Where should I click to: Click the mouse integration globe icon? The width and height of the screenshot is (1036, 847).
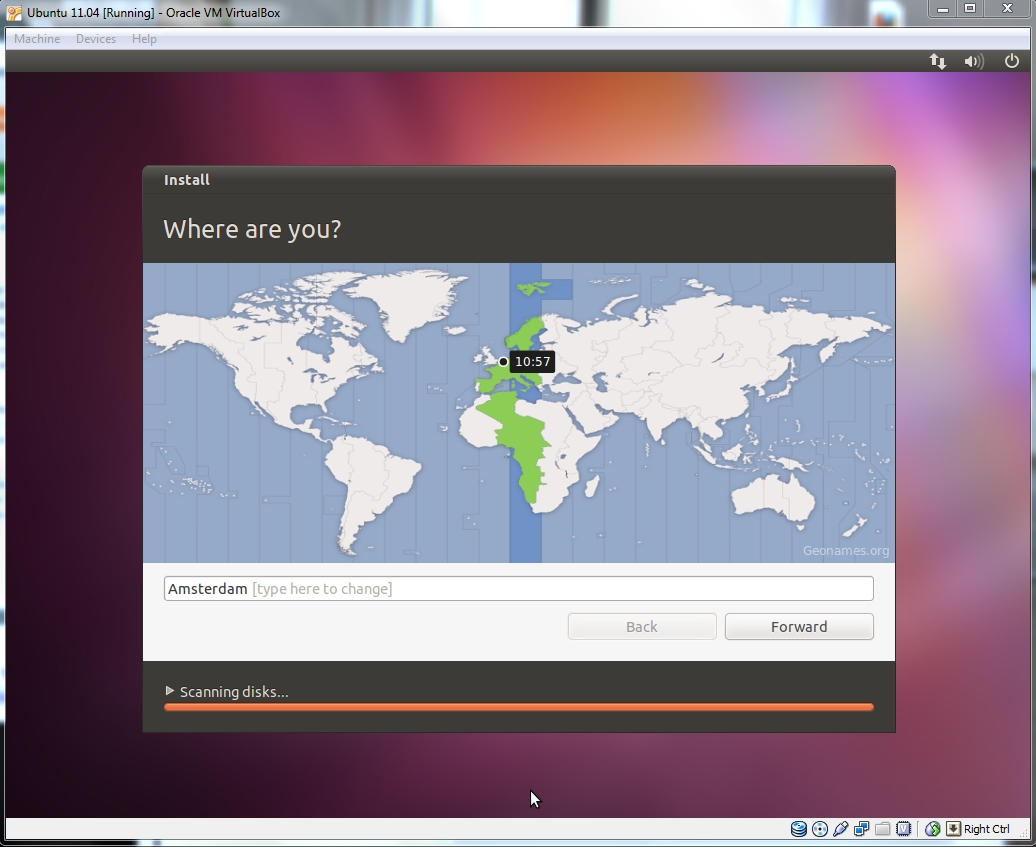click(932, 829)
